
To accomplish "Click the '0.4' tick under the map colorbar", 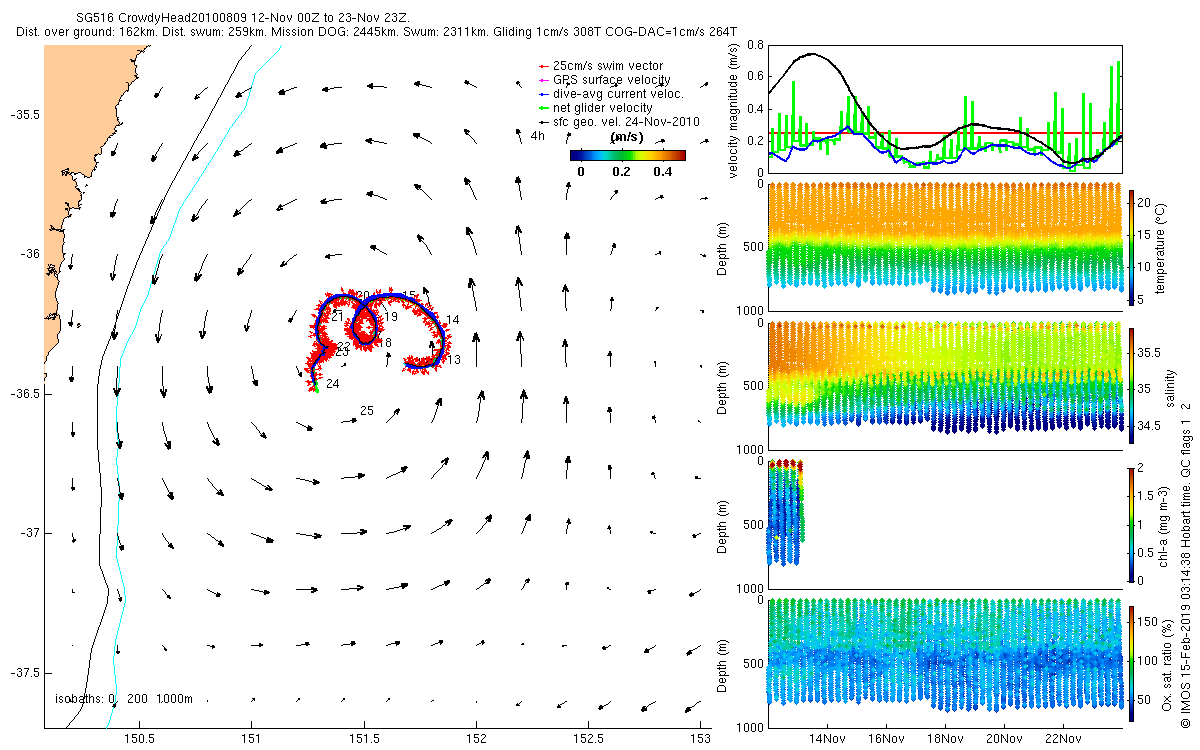I will (x=663, y=172).
